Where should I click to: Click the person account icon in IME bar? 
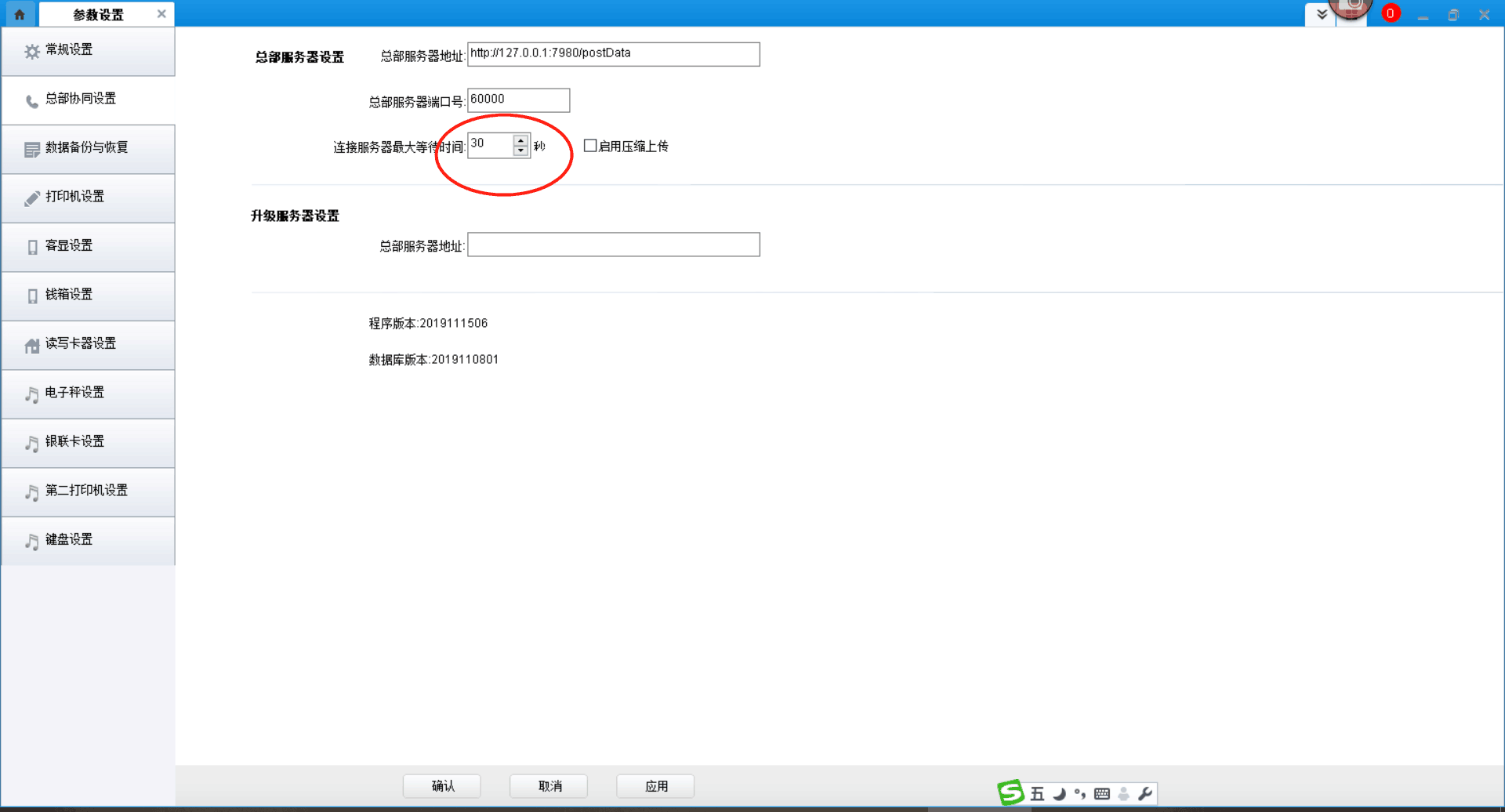click(x=1124, y=794)
